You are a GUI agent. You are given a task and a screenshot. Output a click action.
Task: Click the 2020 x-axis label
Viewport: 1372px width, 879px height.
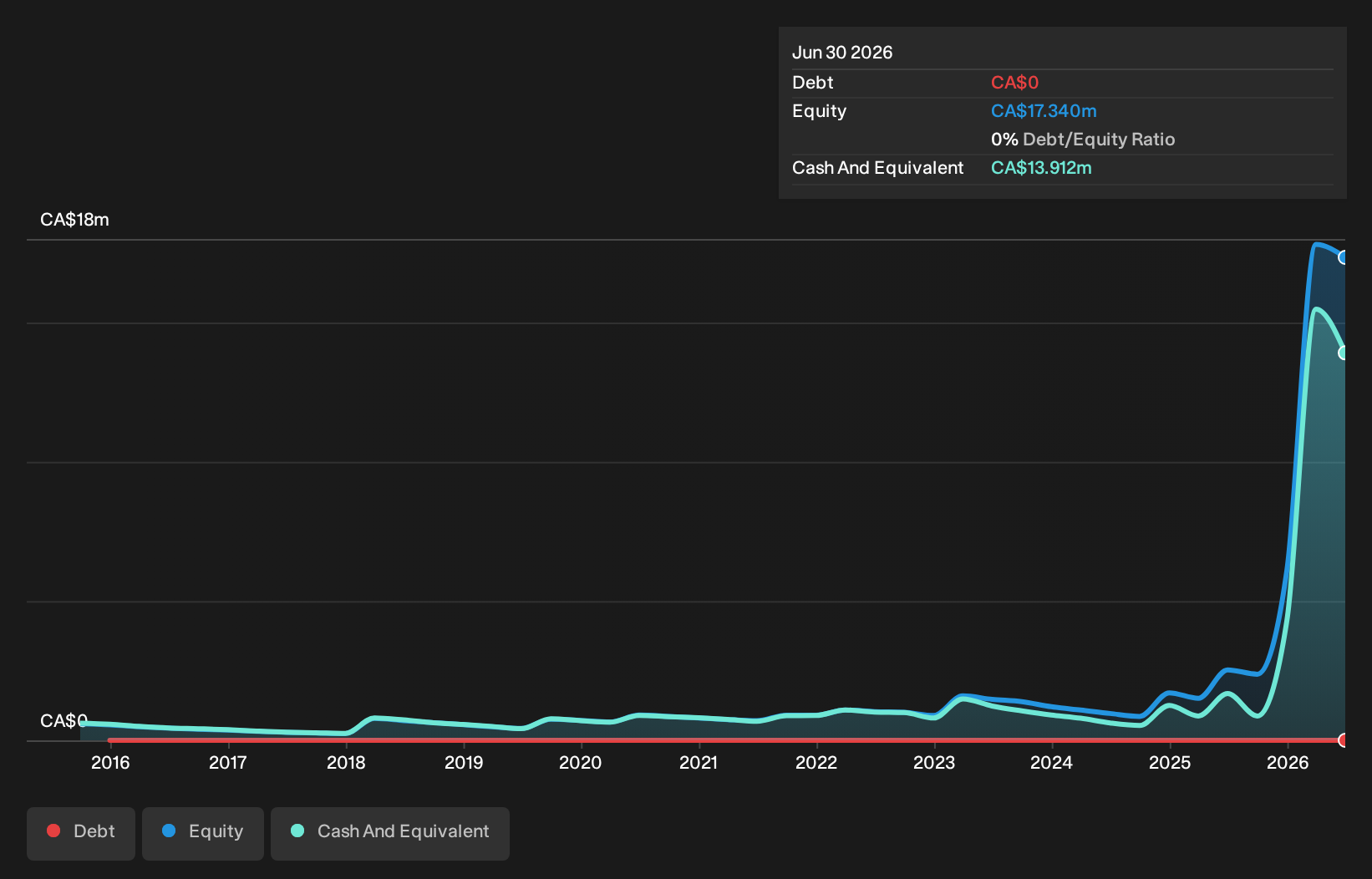tap(581, 762)
